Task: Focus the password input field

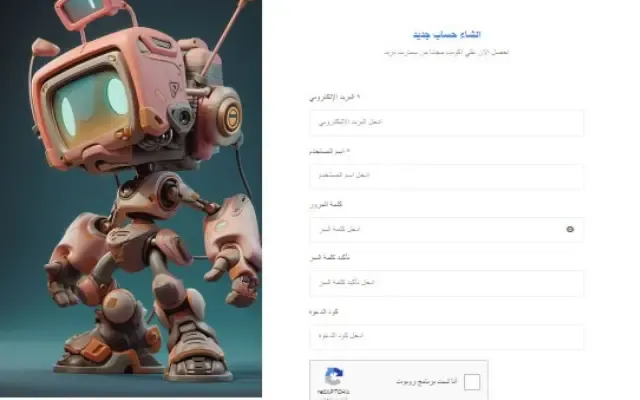Action: pyautogui.click(x=447, y=229)
